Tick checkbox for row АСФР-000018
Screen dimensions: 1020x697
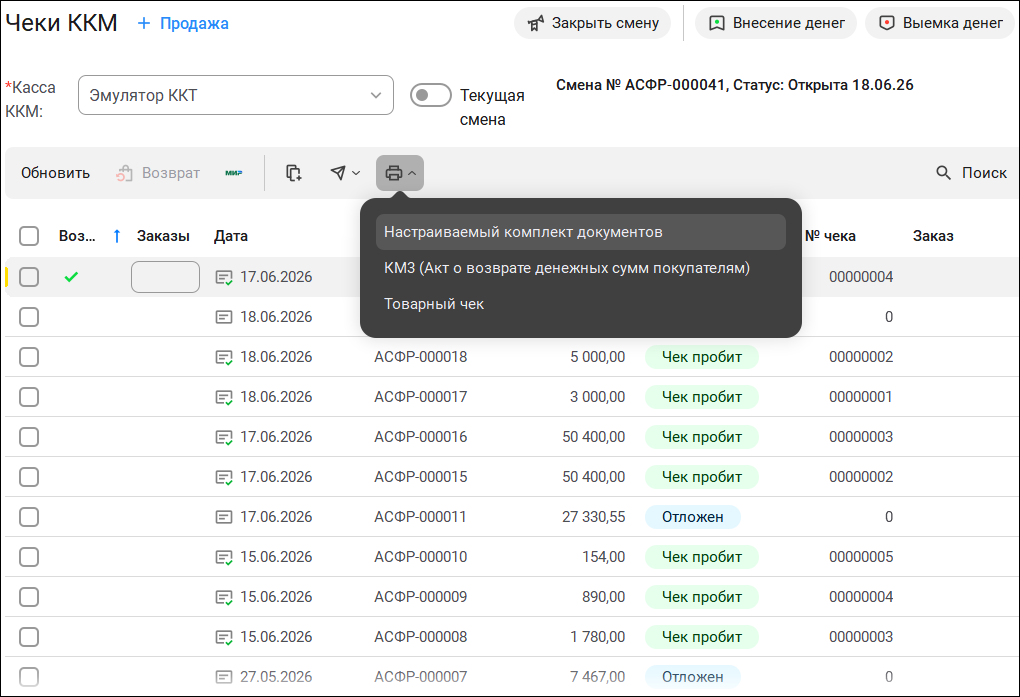click(x=29, y=357)
